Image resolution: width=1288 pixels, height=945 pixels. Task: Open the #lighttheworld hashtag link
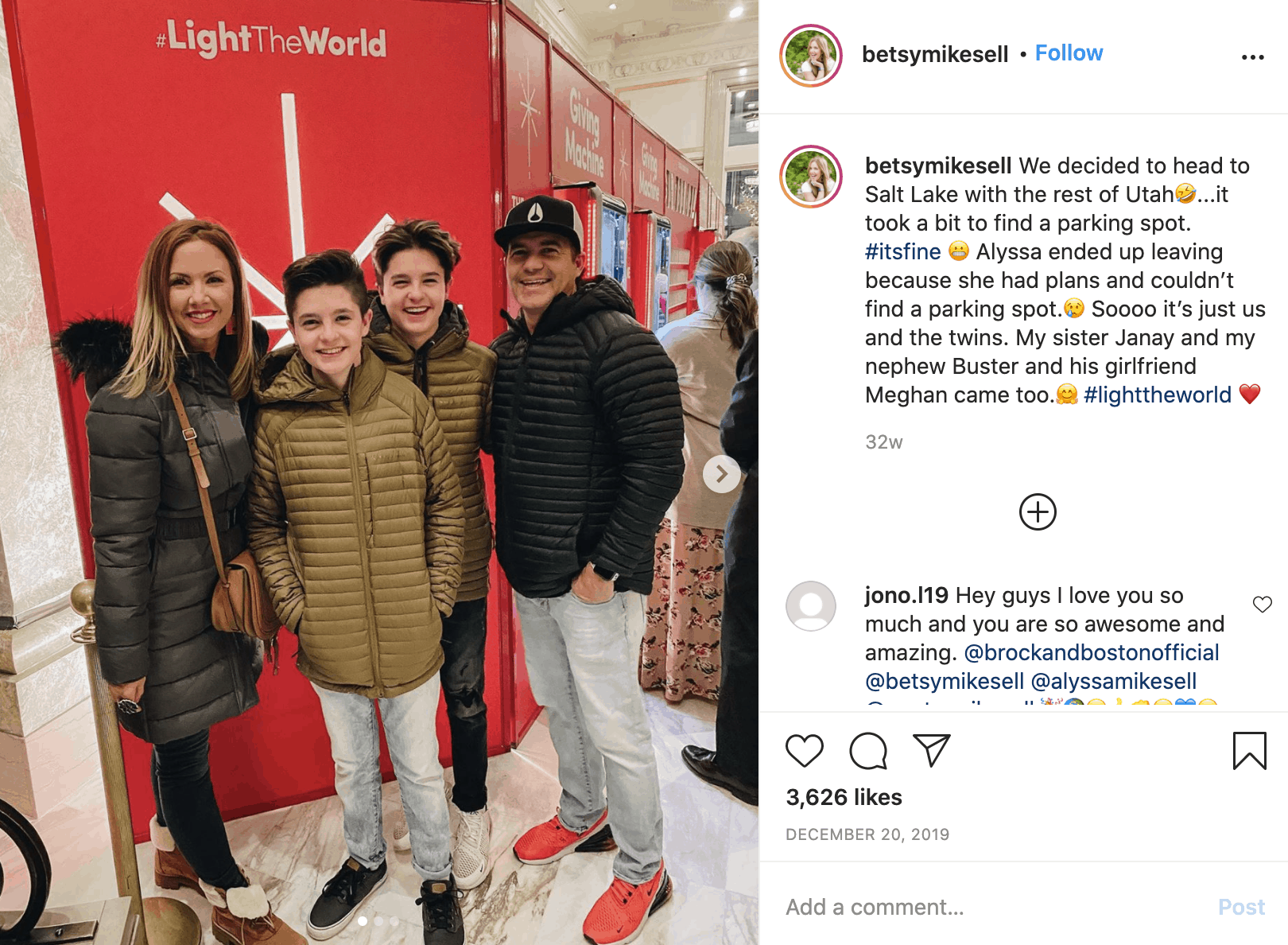pos(1157,395)
